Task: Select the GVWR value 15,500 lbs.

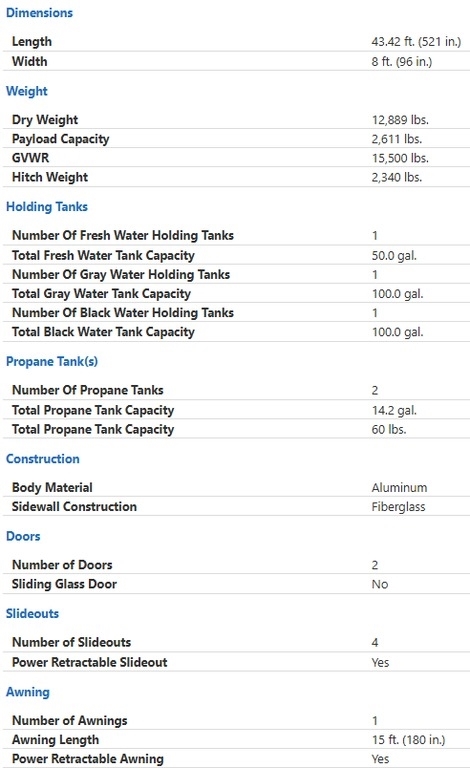Action: coord(400,158)
